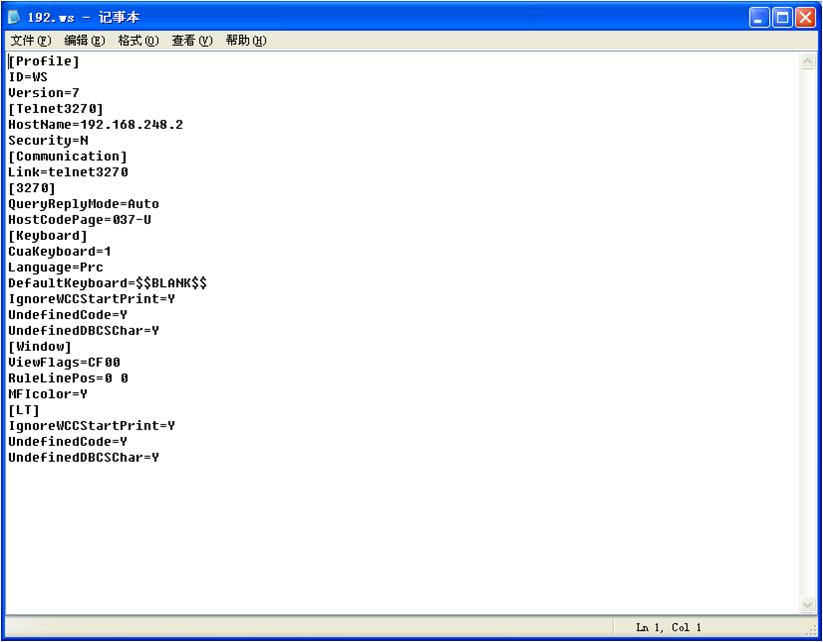The width and height of the screenshot is (823, 642).
Task: Open the 帮助(H) menu
Action: pyautogui.click(x=246, y=40)
